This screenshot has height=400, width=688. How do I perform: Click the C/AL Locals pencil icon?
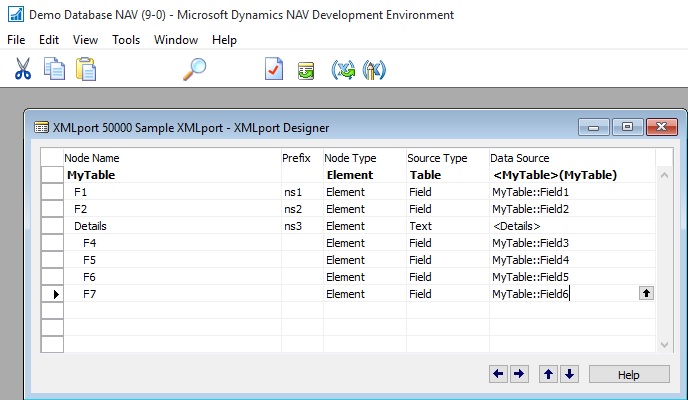[374, 70]
